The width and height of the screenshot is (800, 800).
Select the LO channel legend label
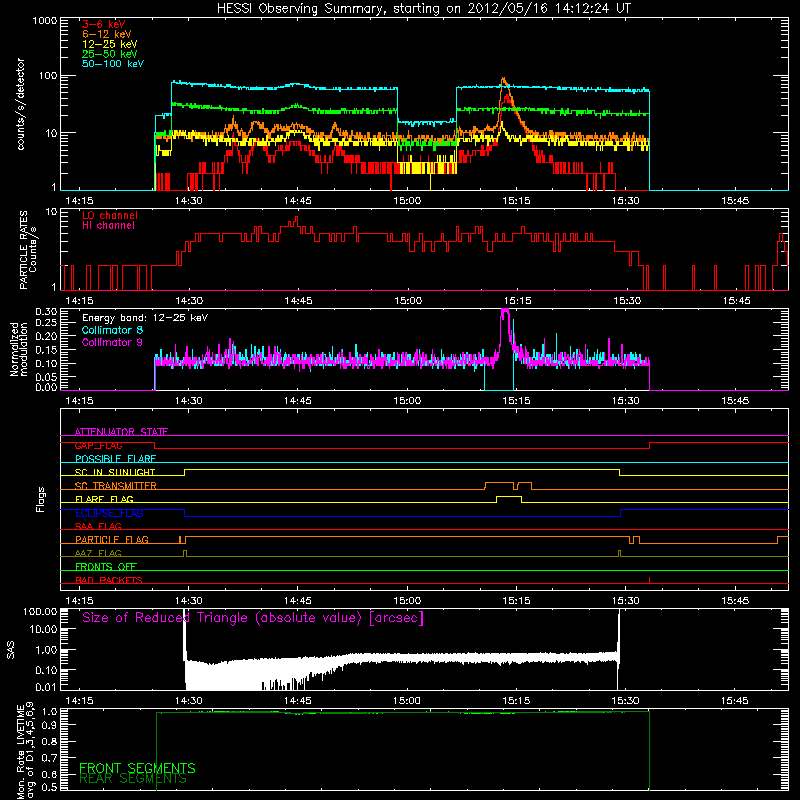click(110, 216)
